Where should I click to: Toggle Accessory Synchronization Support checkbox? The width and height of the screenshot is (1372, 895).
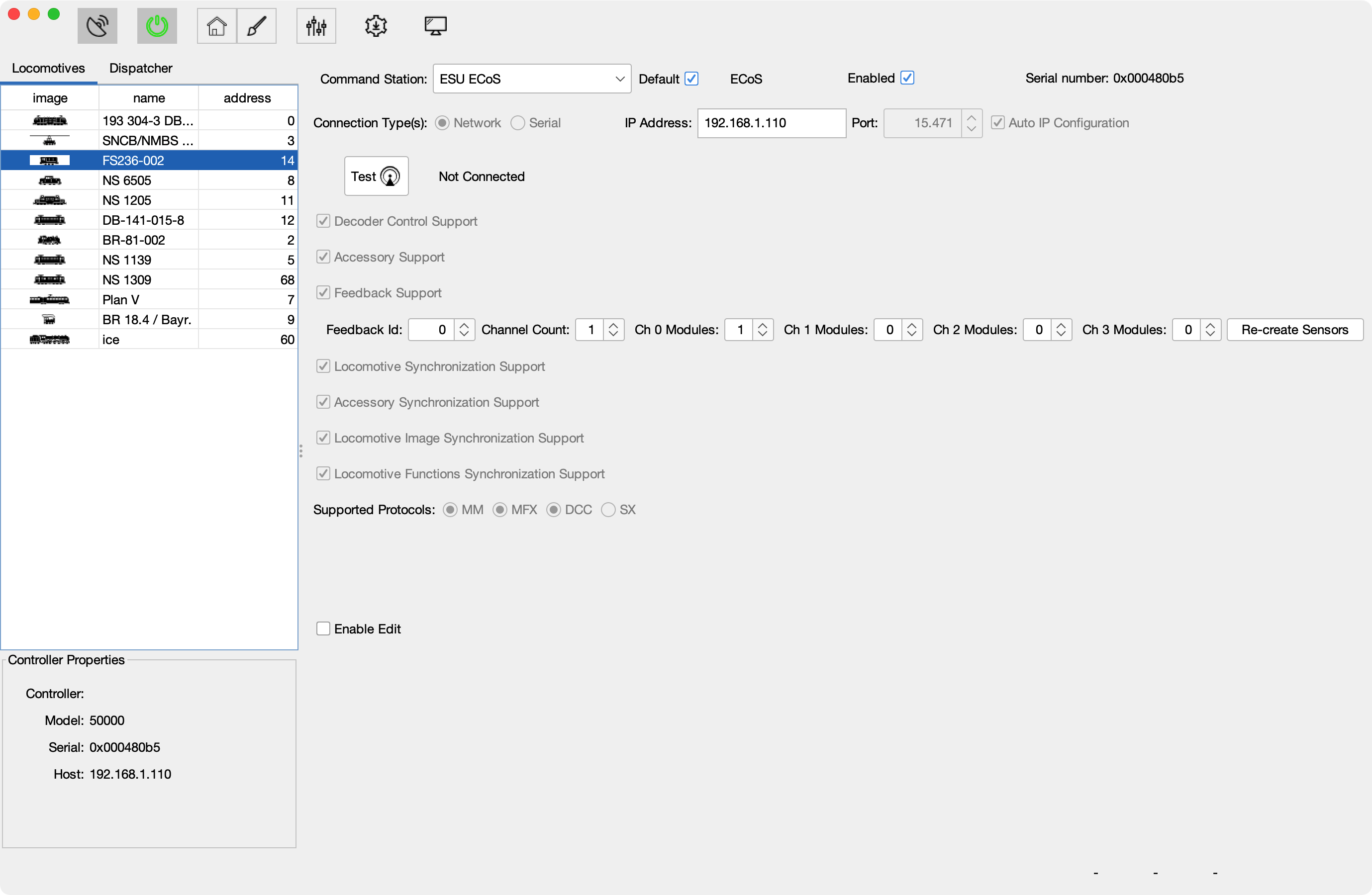pyautogui.click(x=323, y=402)
